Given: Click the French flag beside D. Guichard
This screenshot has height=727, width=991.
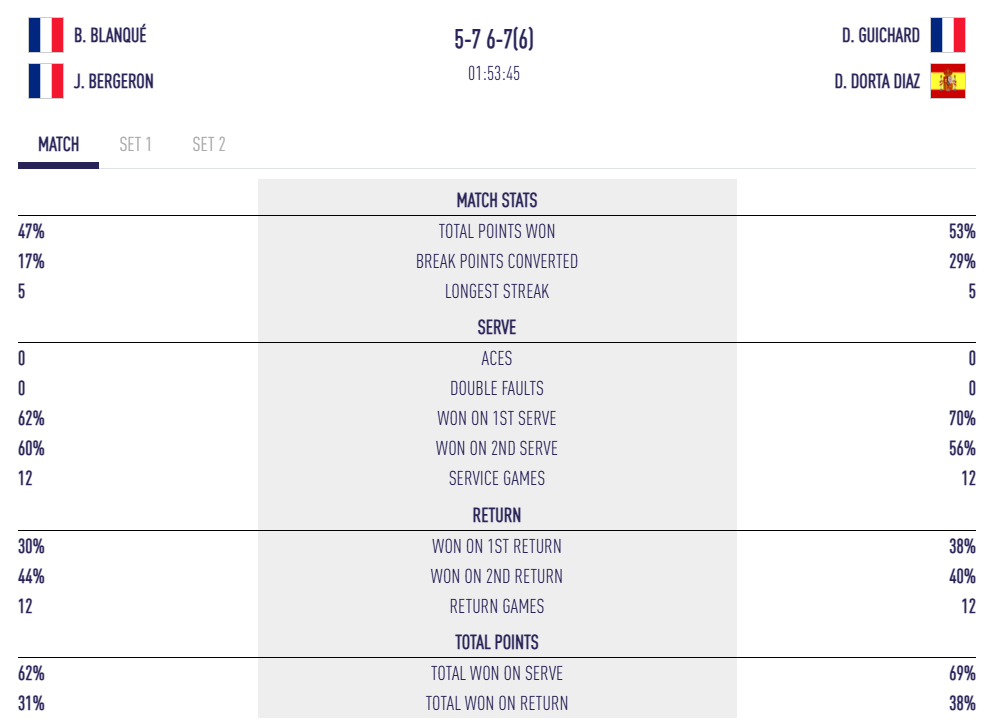Looking at the screenshot, I should coord(947,35).
